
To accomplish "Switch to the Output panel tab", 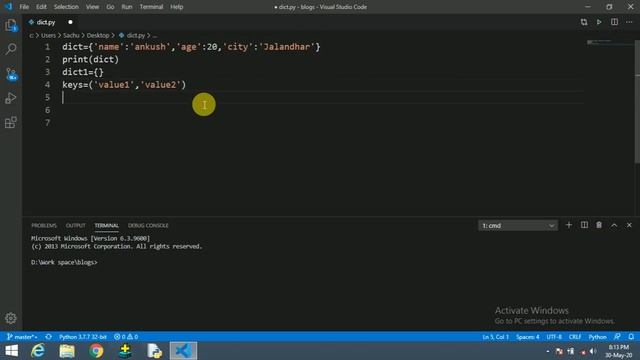I will point(76,225).
